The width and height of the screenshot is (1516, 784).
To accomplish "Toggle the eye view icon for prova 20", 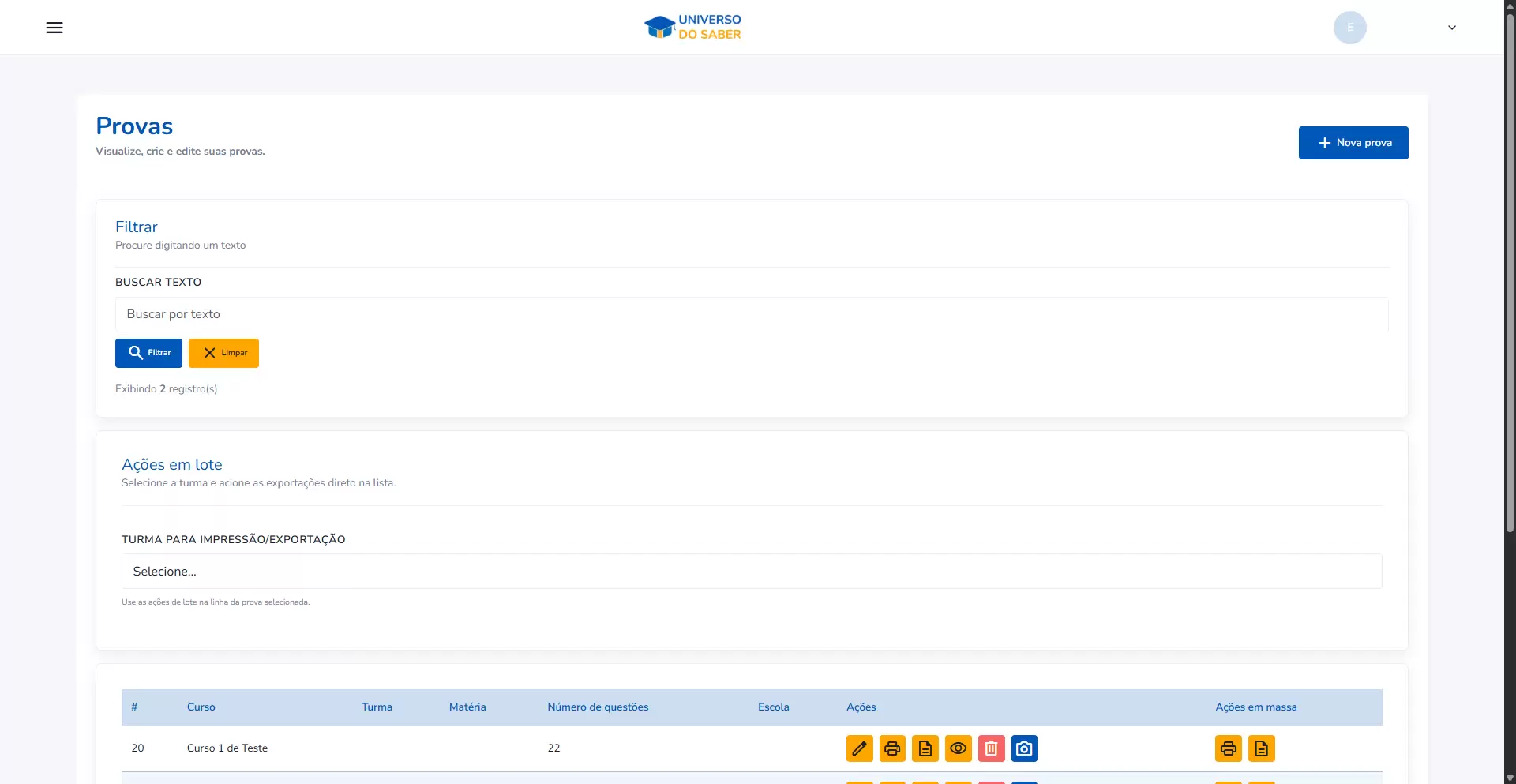I will pos(958,748).
